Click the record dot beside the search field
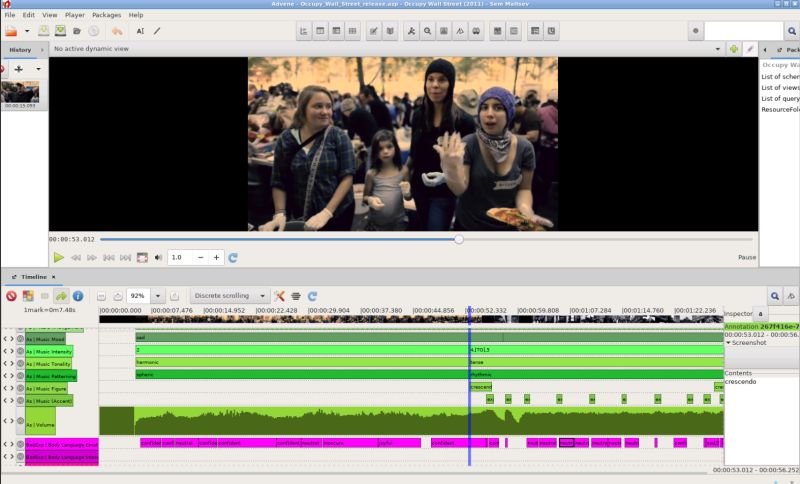 [x=695, y=31]
